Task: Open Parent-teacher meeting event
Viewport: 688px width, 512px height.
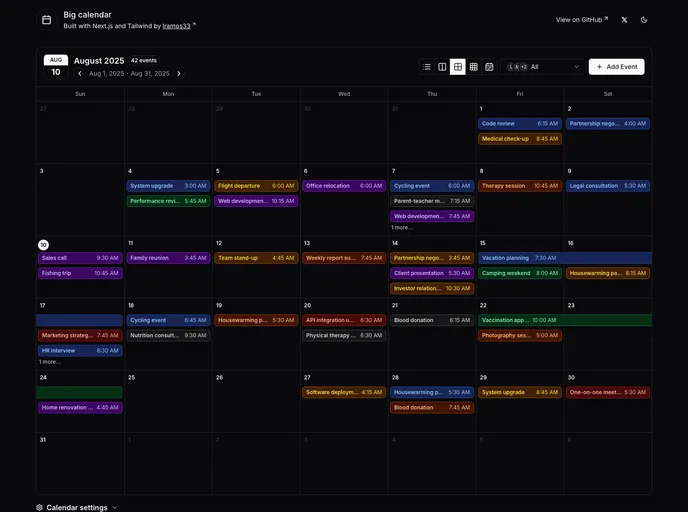Action: [x=432, y=201]
